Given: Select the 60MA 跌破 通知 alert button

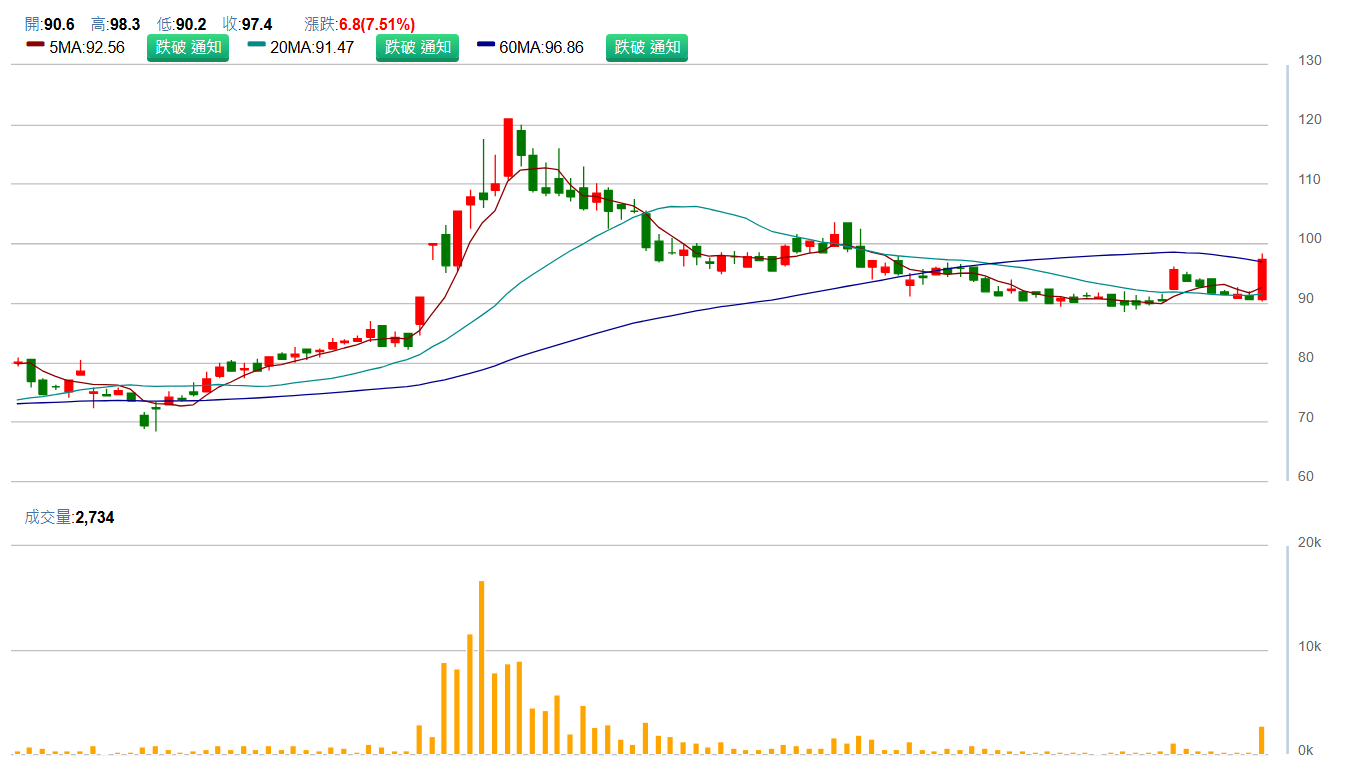Looking at the screenshot, I should point(646,47).
